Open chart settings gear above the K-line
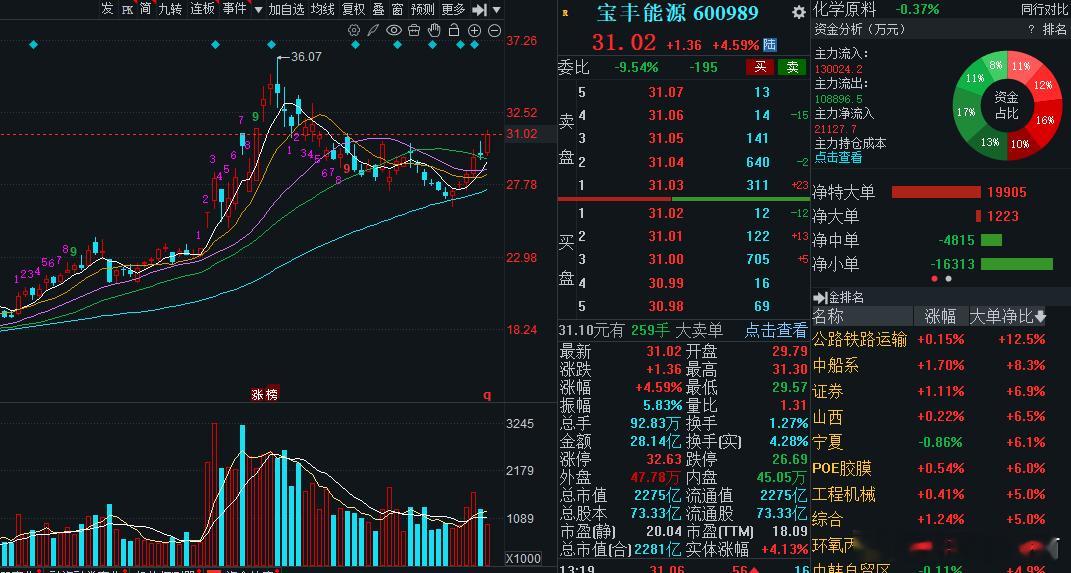 coord(354,30)
